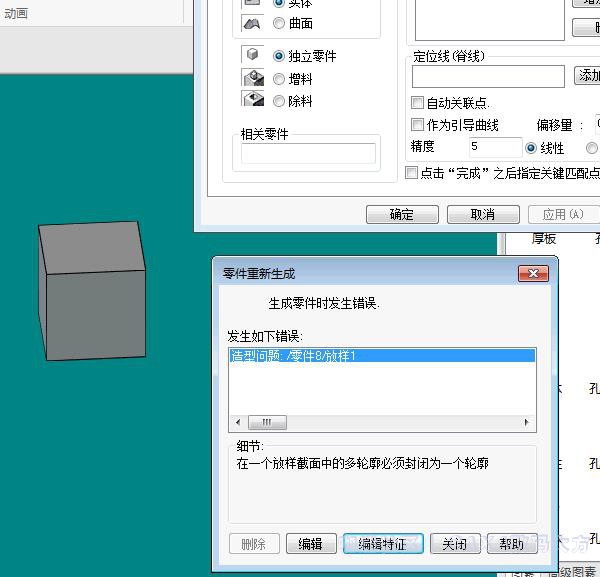Click the gray cube in the viewport

92,291
